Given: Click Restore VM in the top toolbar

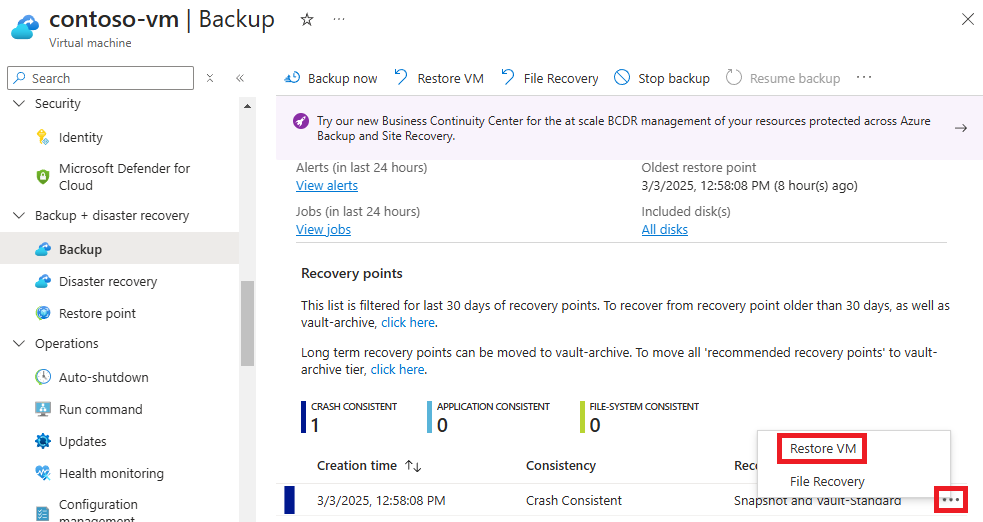Looking at the screenshot, I should (439, 78).
